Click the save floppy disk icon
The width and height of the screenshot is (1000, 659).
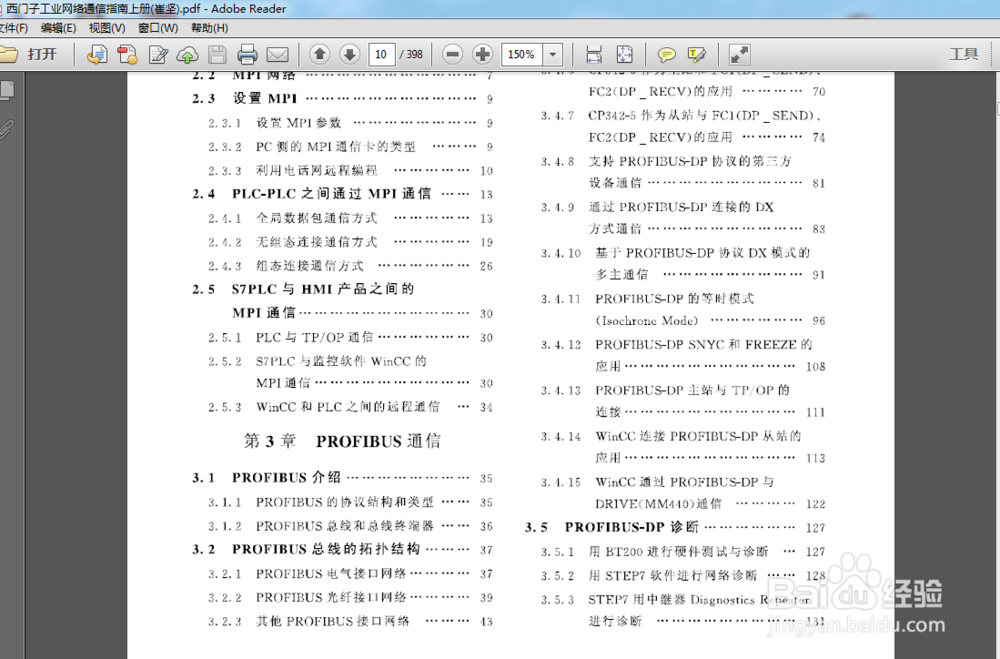click(217, 55)
